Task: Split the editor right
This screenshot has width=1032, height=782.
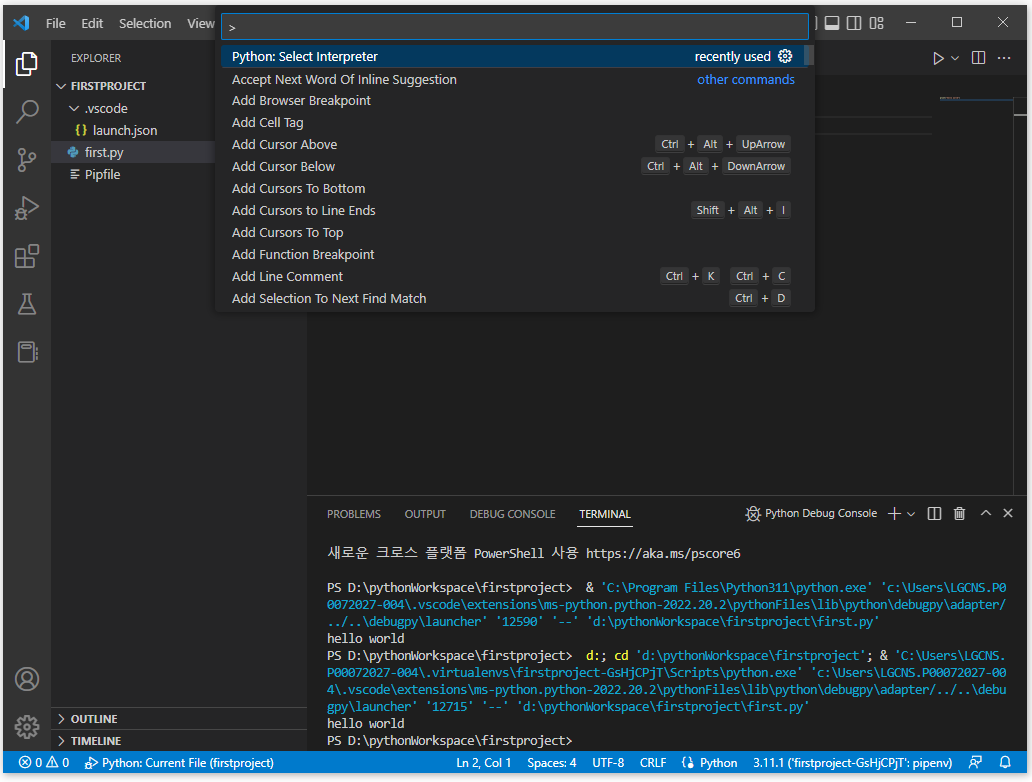Action: coord(979,58)
